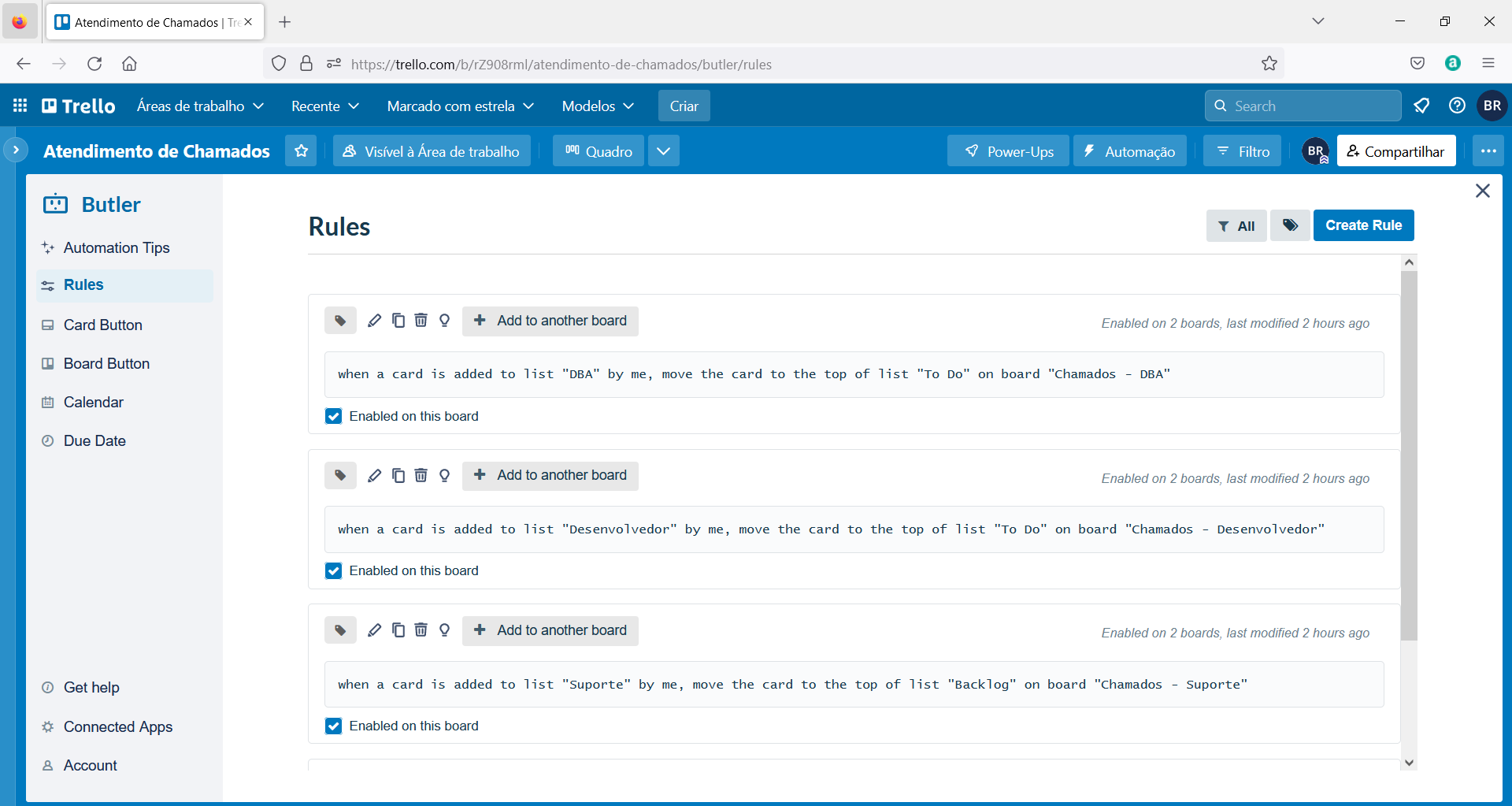Click the rules list scrollbar down arrow
Viewport: 1512px width, 806px height.
click(x=1409, y=763)
